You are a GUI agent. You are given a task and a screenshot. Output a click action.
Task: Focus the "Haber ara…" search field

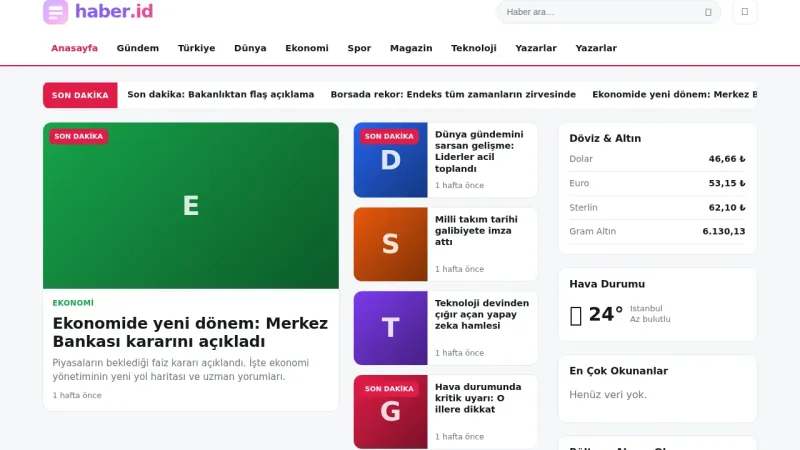[x=608, y=12]
